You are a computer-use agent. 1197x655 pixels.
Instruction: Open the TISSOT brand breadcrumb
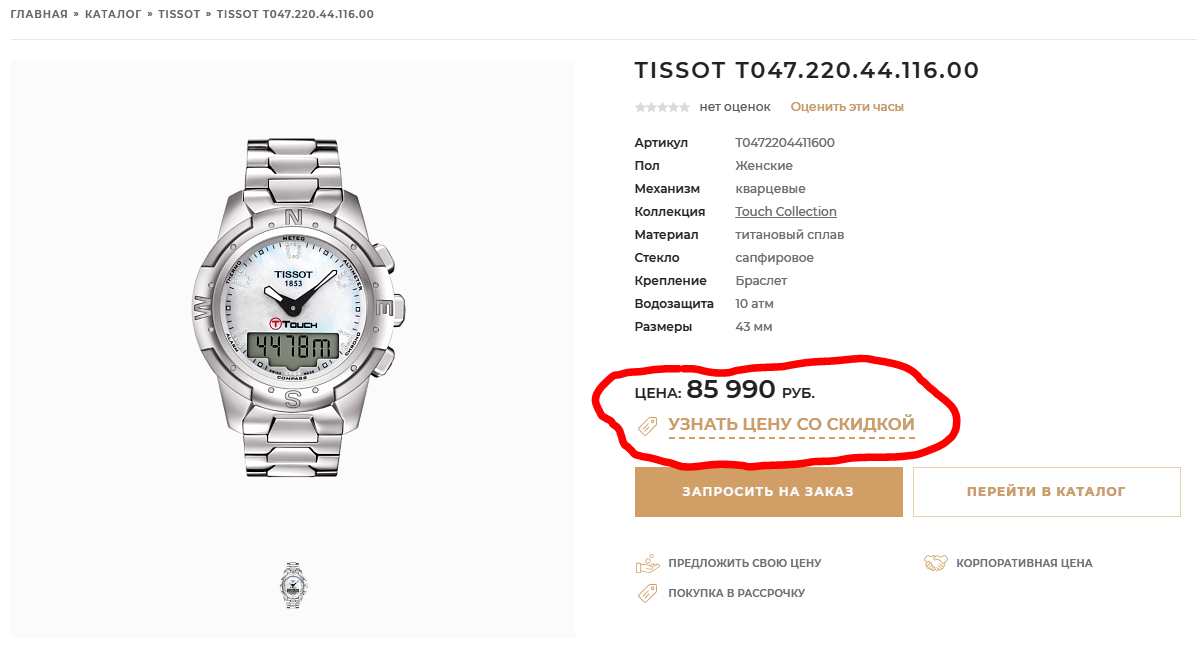tap(180, 14)
